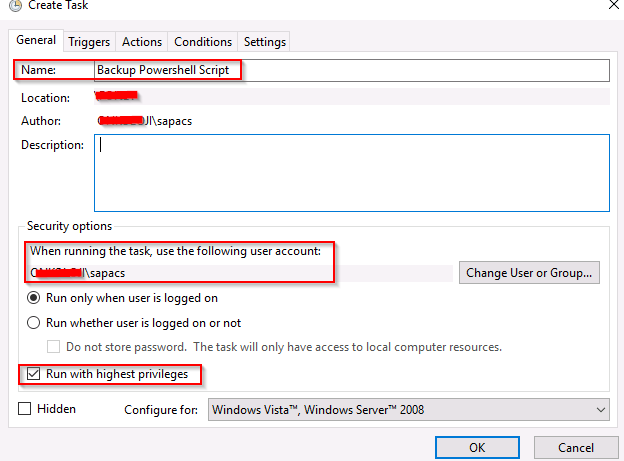Switch to the General tab
This screenshot has width=624, height=461.
36,40
